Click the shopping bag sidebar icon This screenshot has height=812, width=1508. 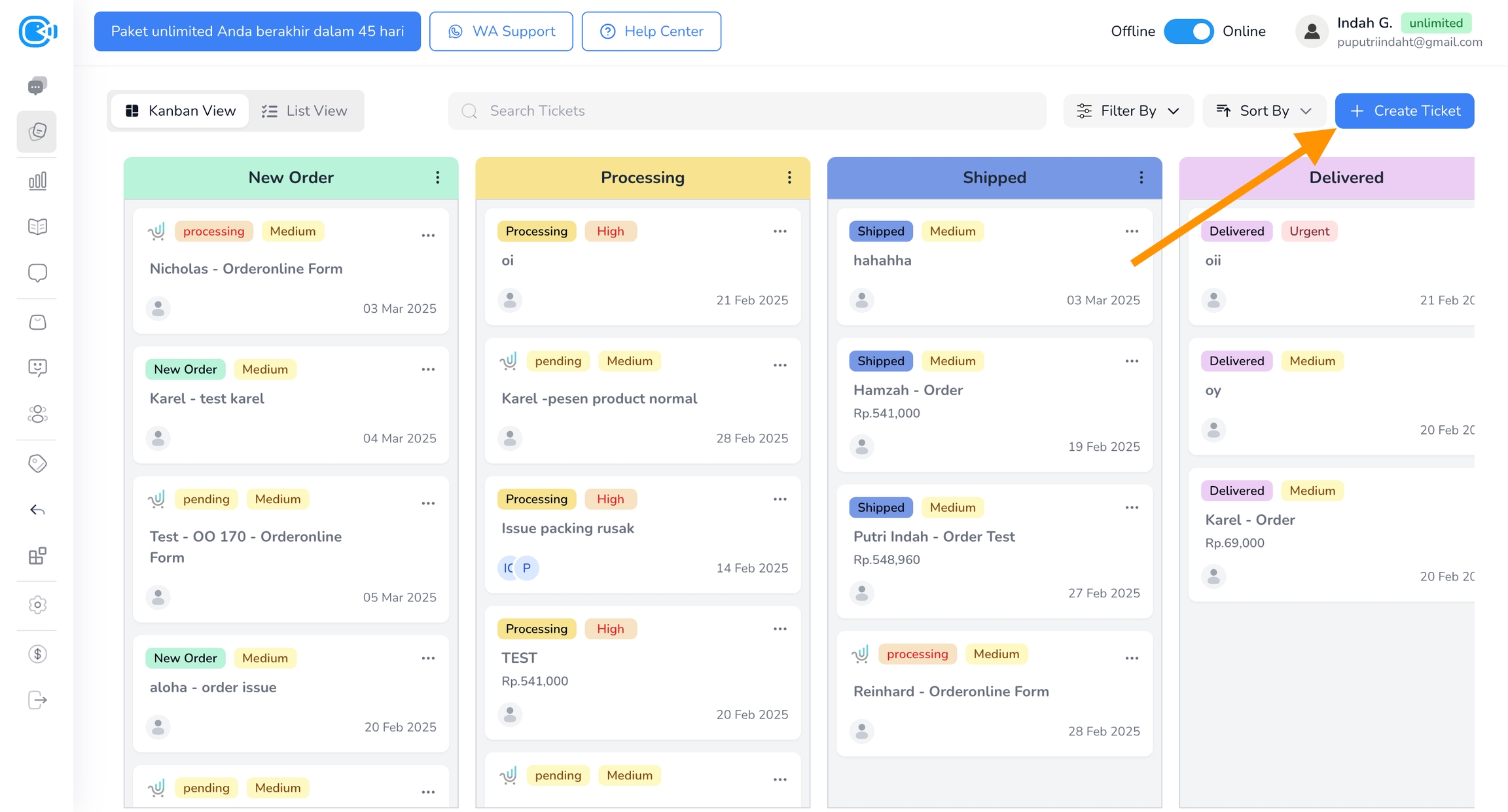coord(37,322)
